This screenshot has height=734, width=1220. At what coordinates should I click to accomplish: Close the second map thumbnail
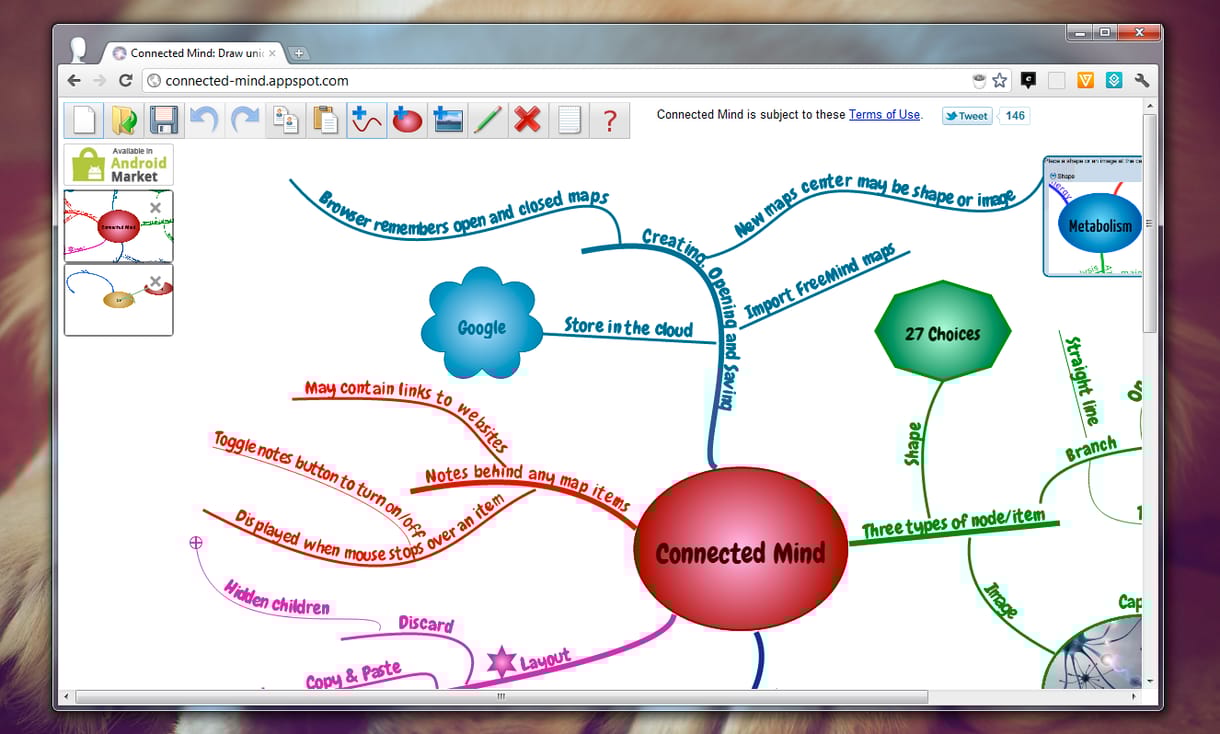(x=155, y=282)
